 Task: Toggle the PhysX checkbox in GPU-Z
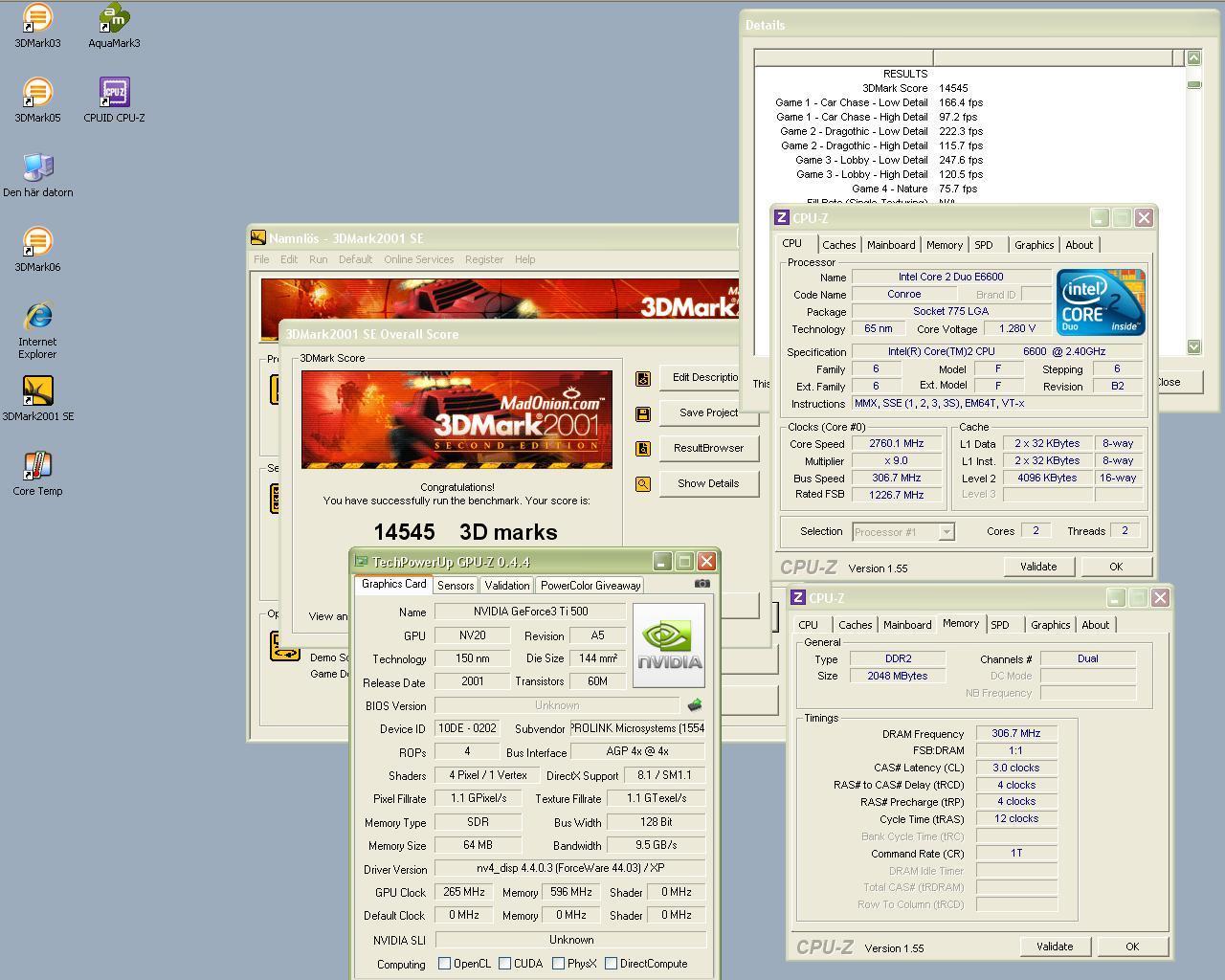(x=558, y=964)
